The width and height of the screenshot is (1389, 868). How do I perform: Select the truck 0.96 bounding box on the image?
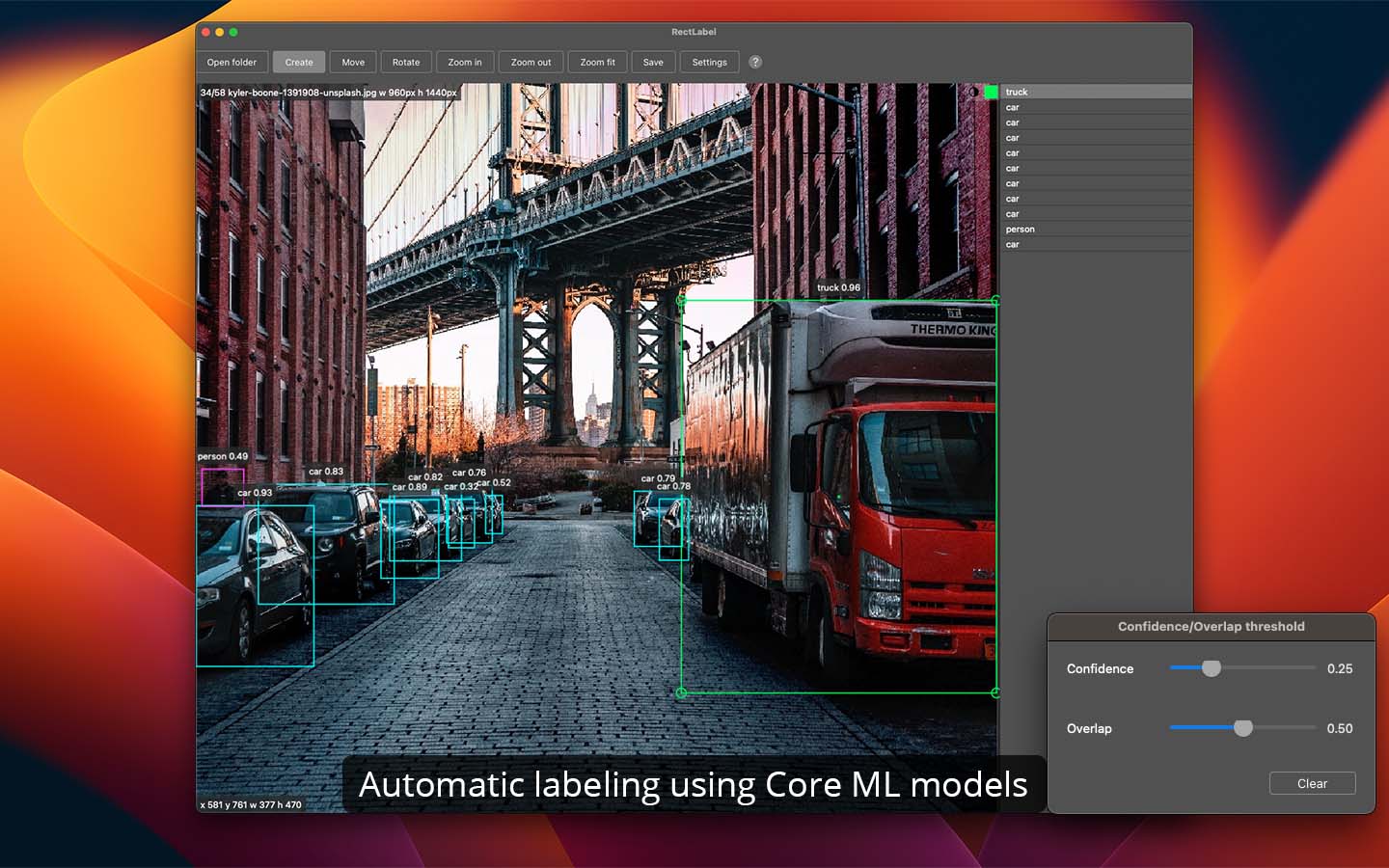point(837,494)
